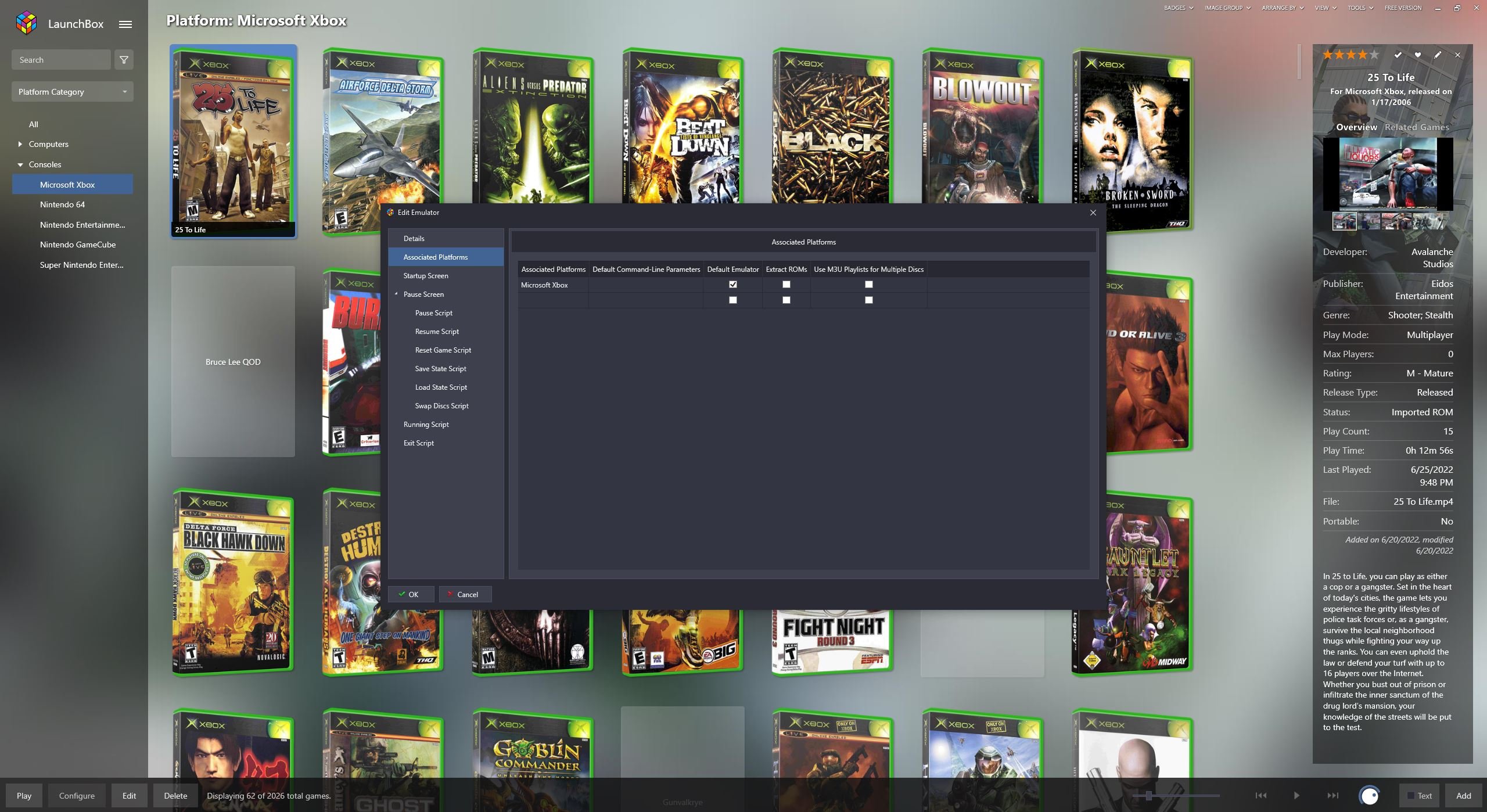Viewport: 1487px width, 812px height.
Task: Click the Microsoft Xbox associated platform cell
Action: [x=553, y=285]
